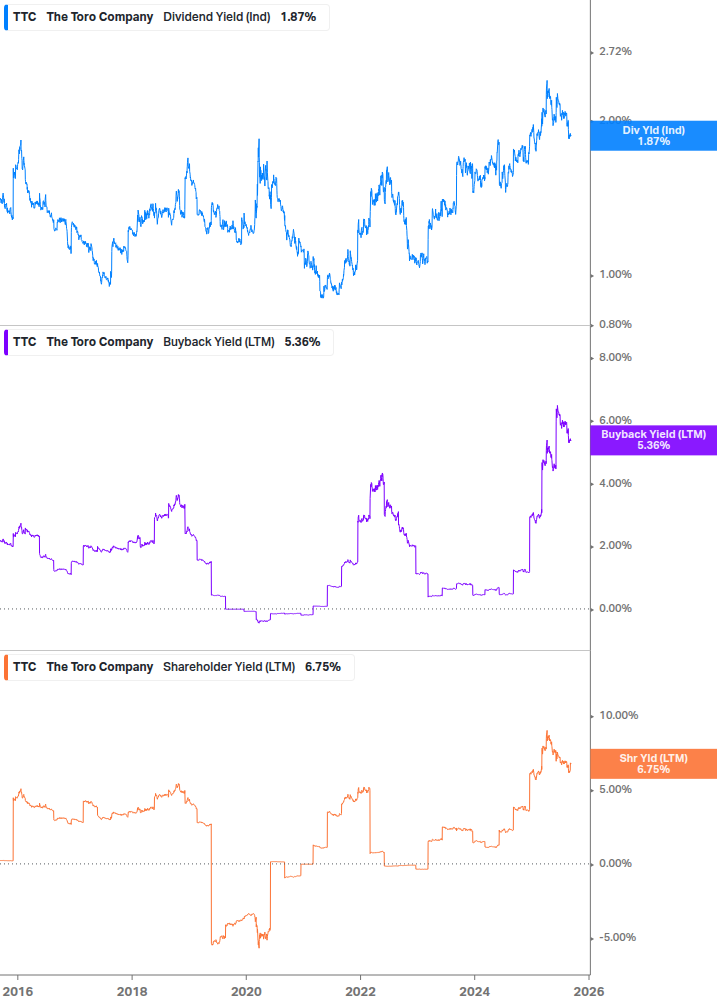Click the 2024 label on time axis
This screenshot has width=717, height=1005.
(474, 992)
